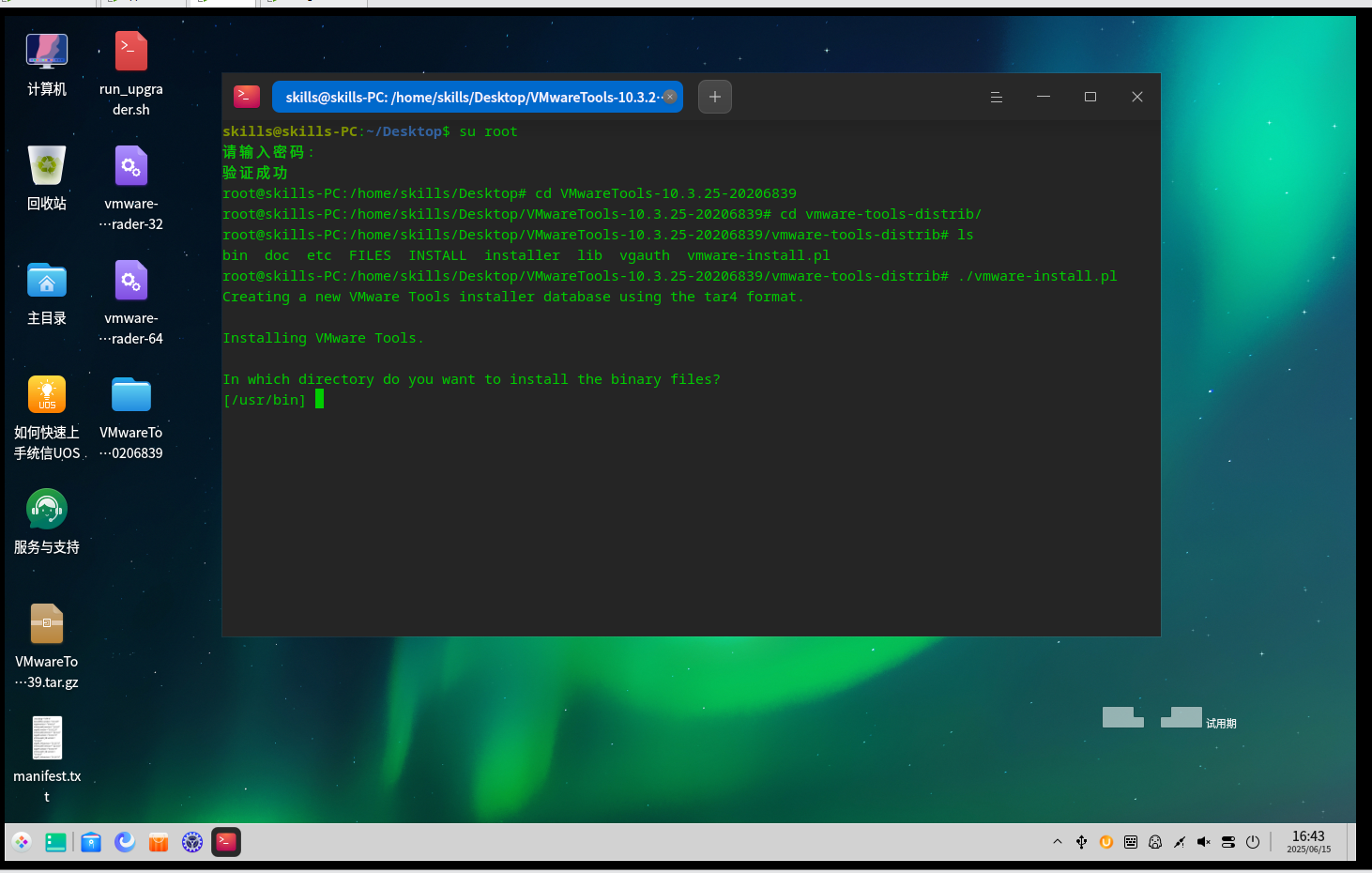The width and height of the screenshot is (1372, 873).
Task: Open the run_upgrader.sh desktop script
Action: click(130, 51)
